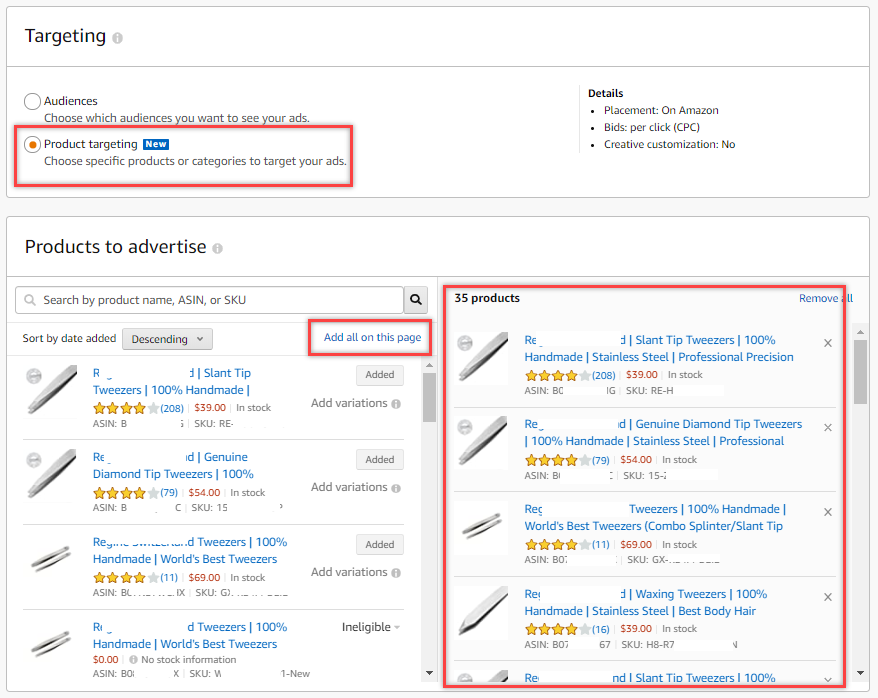The height and width of the screenshot is (698, 878).
Task: Click the Remove all link
Action: 826,298
